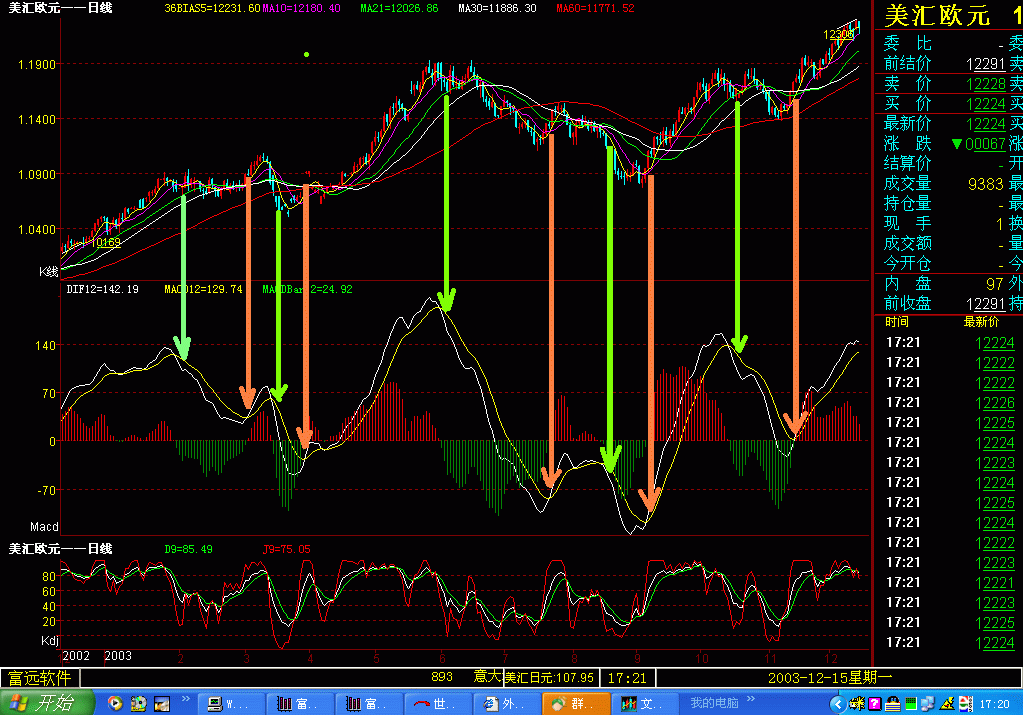Click the second quick launch icon
Image resolution: width=1023 pixels, height=715 pixels.
138,703
